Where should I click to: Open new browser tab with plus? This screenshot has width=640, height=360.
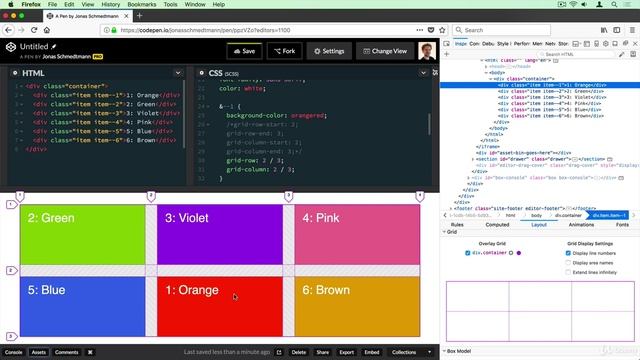[140, 16]
